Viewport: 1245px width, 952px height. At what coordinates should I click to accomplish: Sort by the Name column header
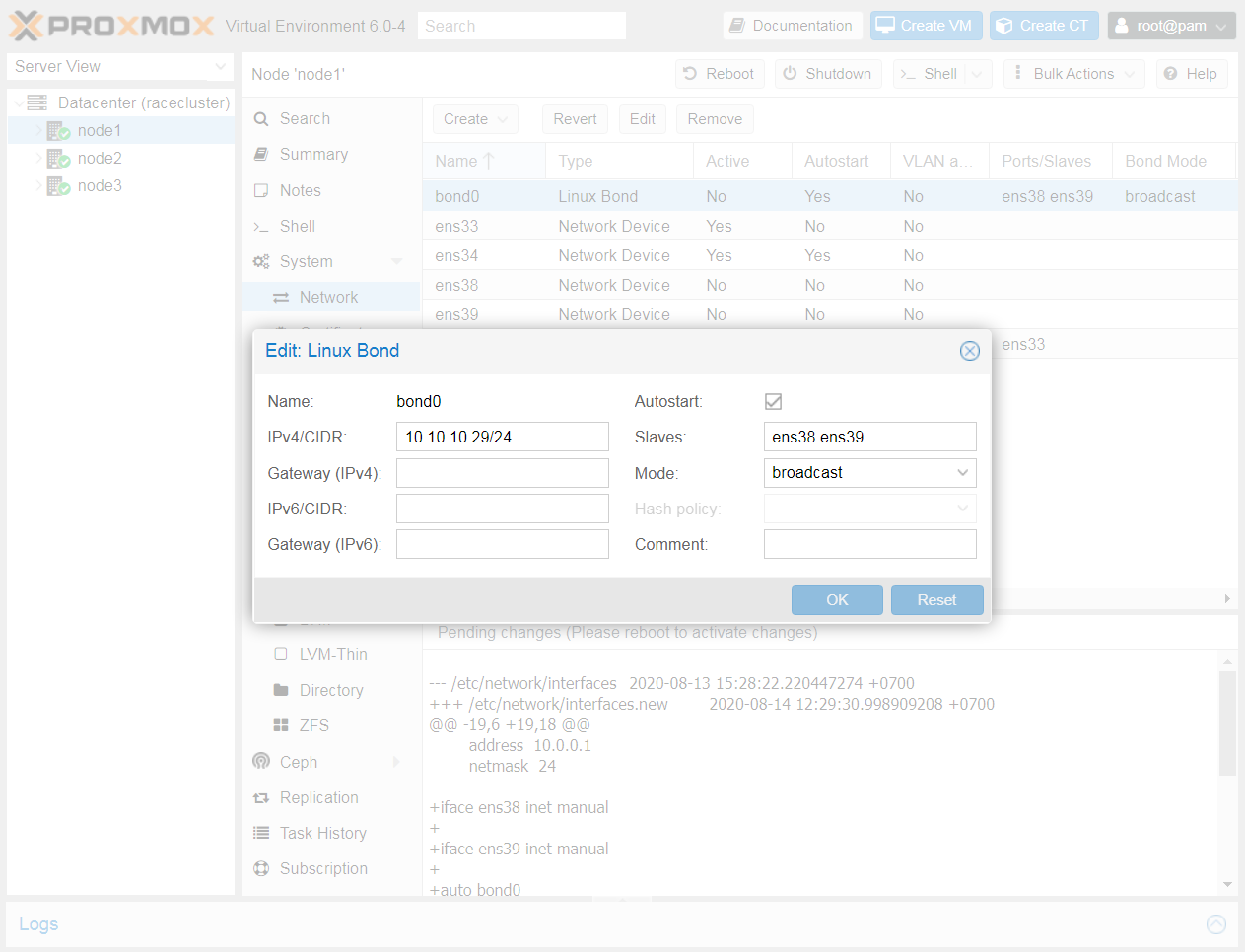point(484,161)
